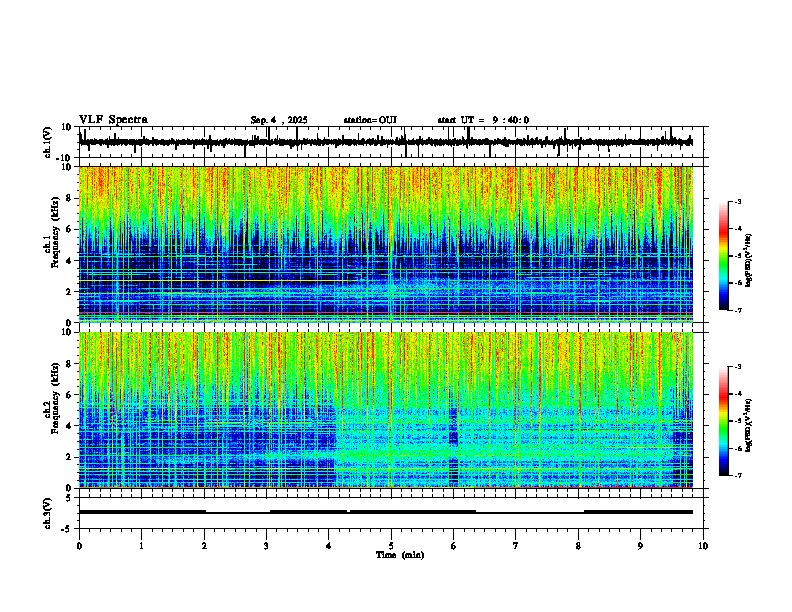
Task: Click the time axis tick label "9"
Action: (x=640, y=546)
